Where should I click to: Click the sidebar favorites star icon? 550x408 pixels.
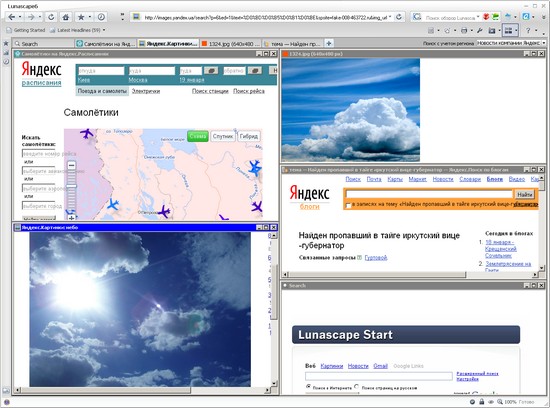point(6,44)
